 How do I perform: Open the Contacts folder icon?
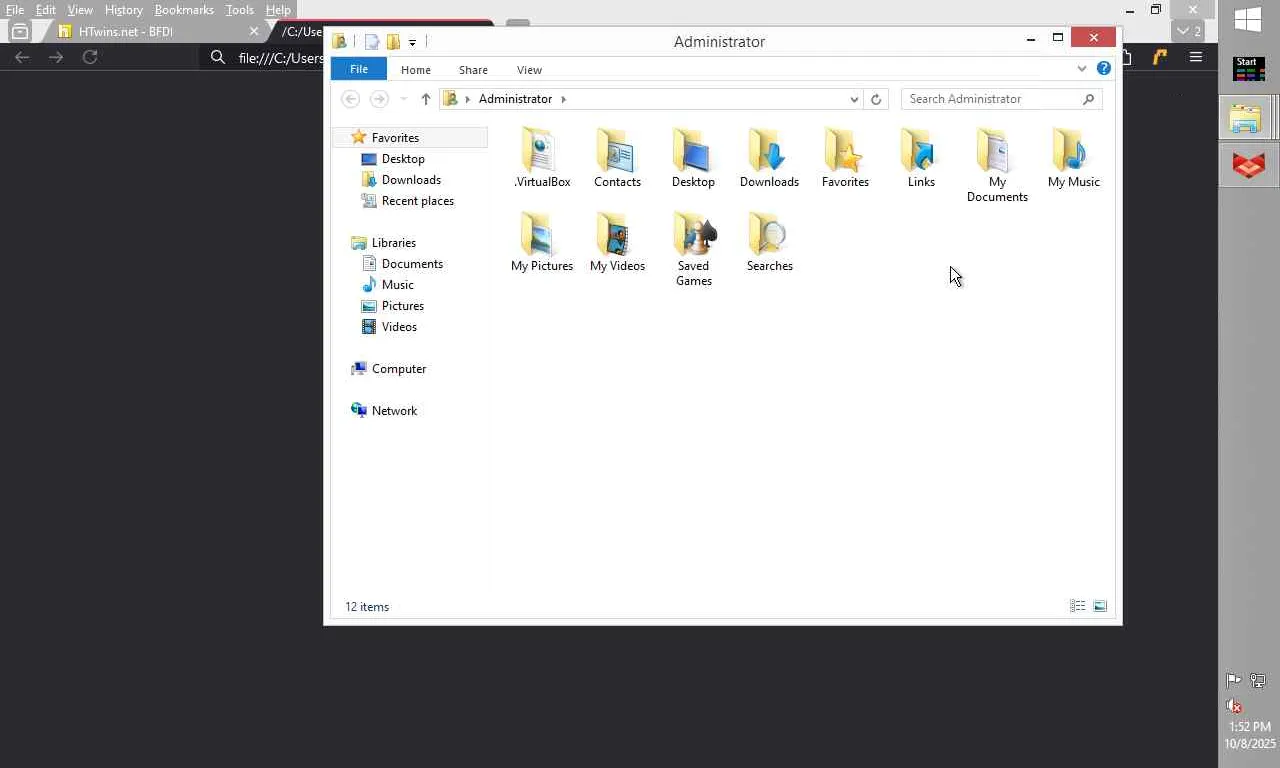[617, 158]
